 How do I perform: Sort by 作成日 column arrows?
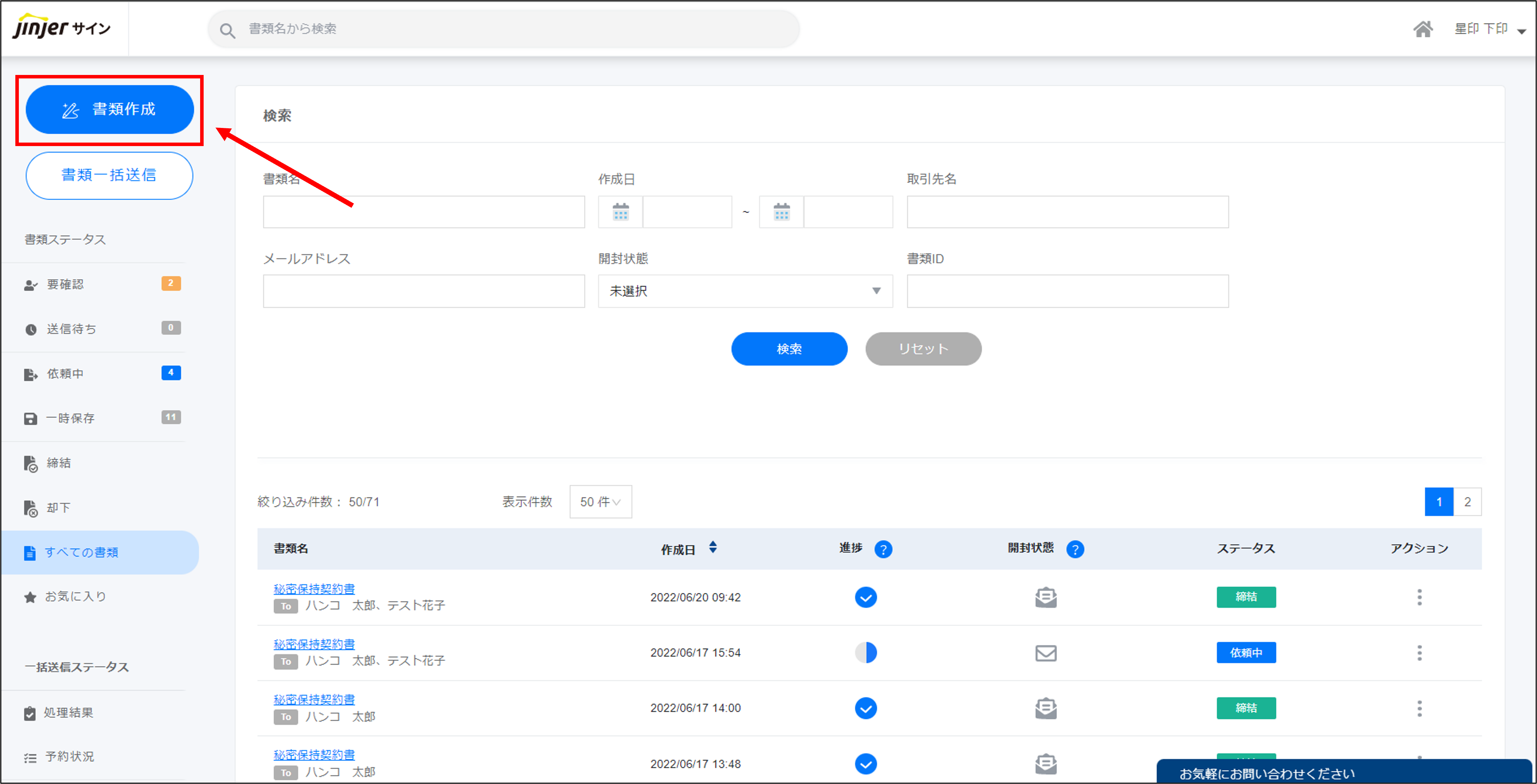[712, 547]
